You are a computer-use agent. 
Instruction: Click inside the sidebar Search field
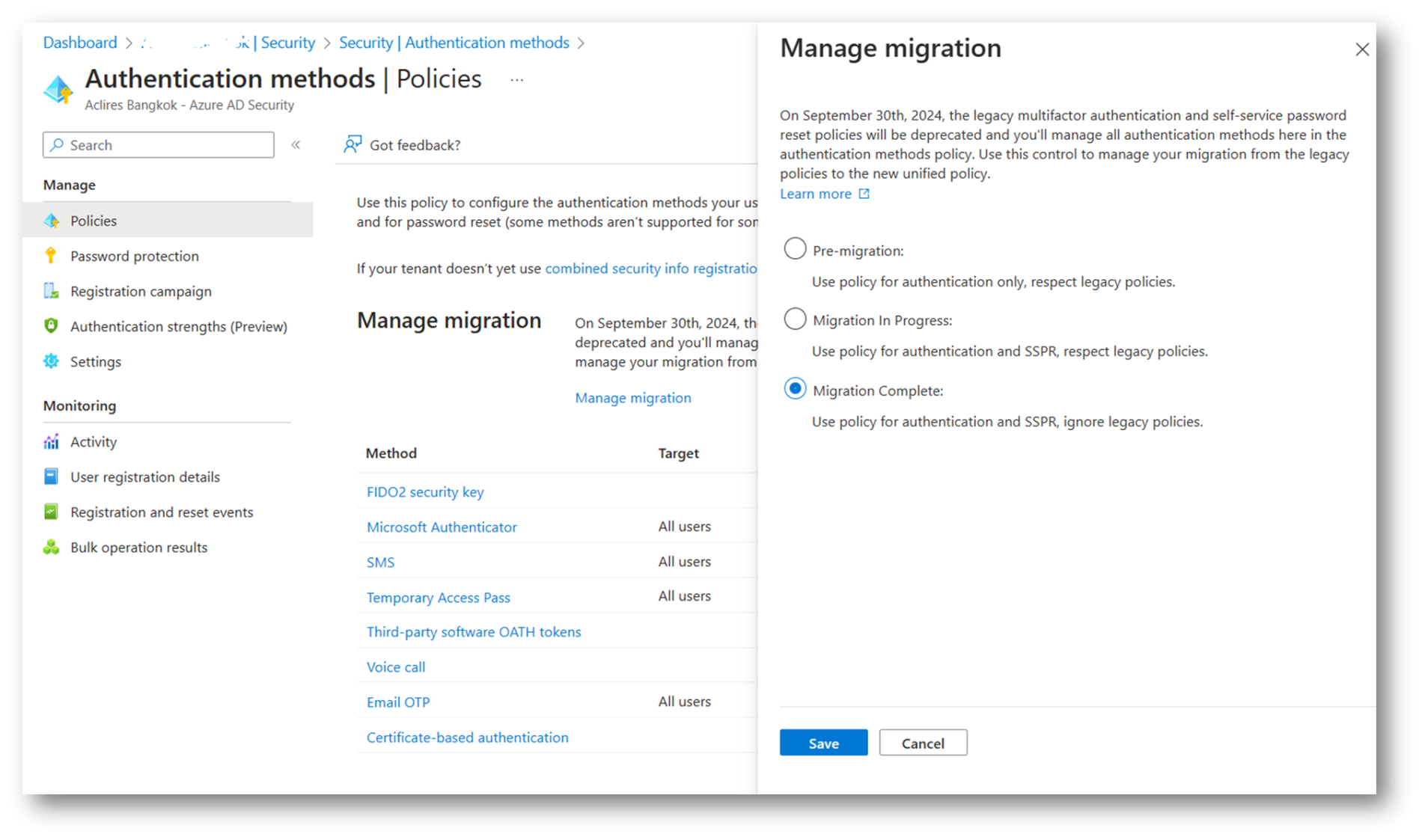coord(157,144)
